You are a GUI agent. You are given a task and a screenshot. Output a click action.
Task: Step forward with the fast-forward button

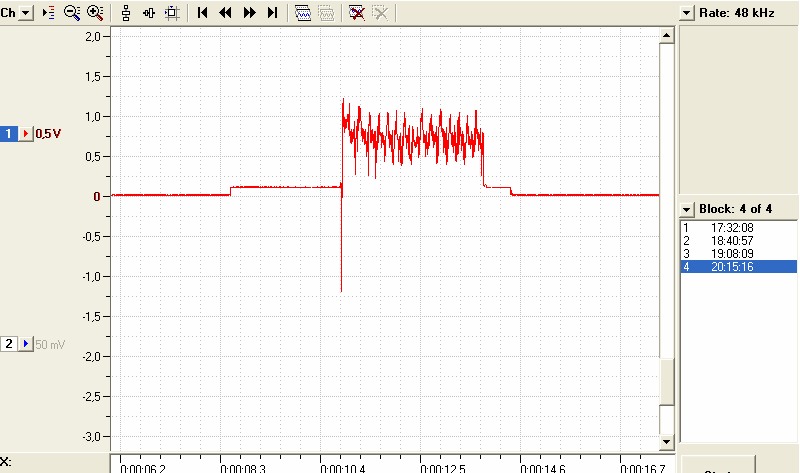point(249,13)
